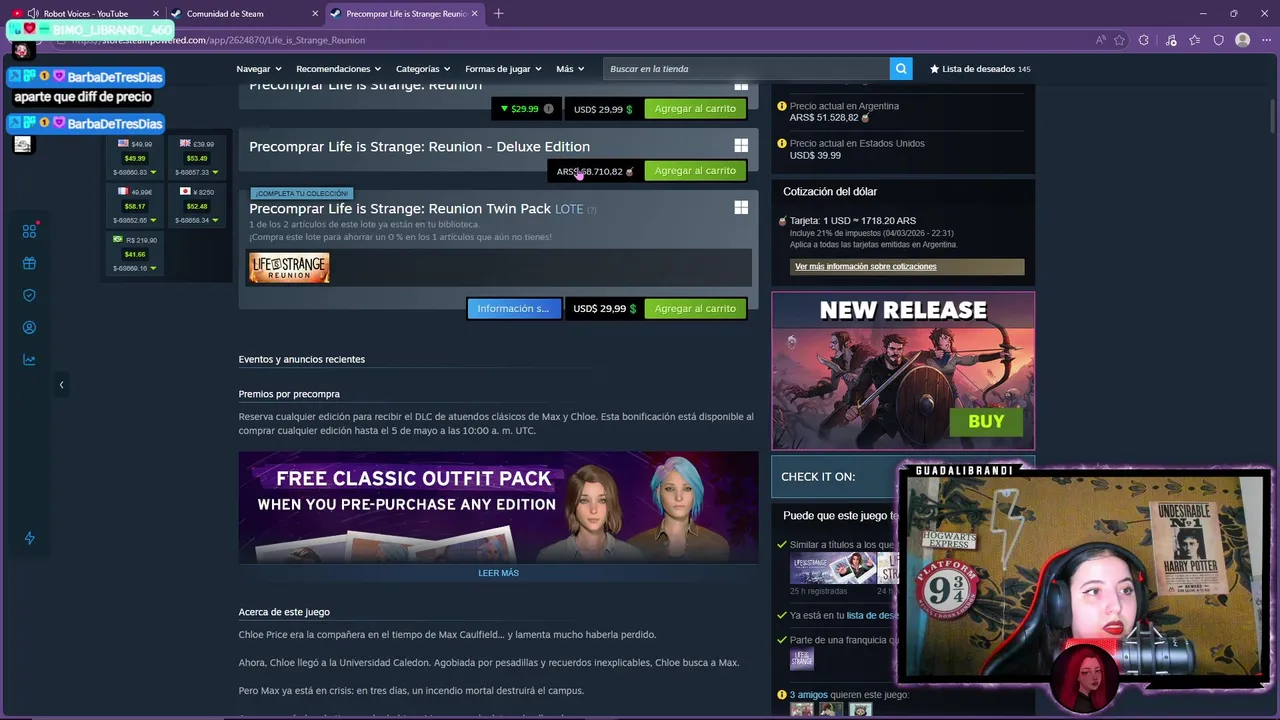Open a new browser tab
Screen dimensions: 1280x720
click(498, 14)
